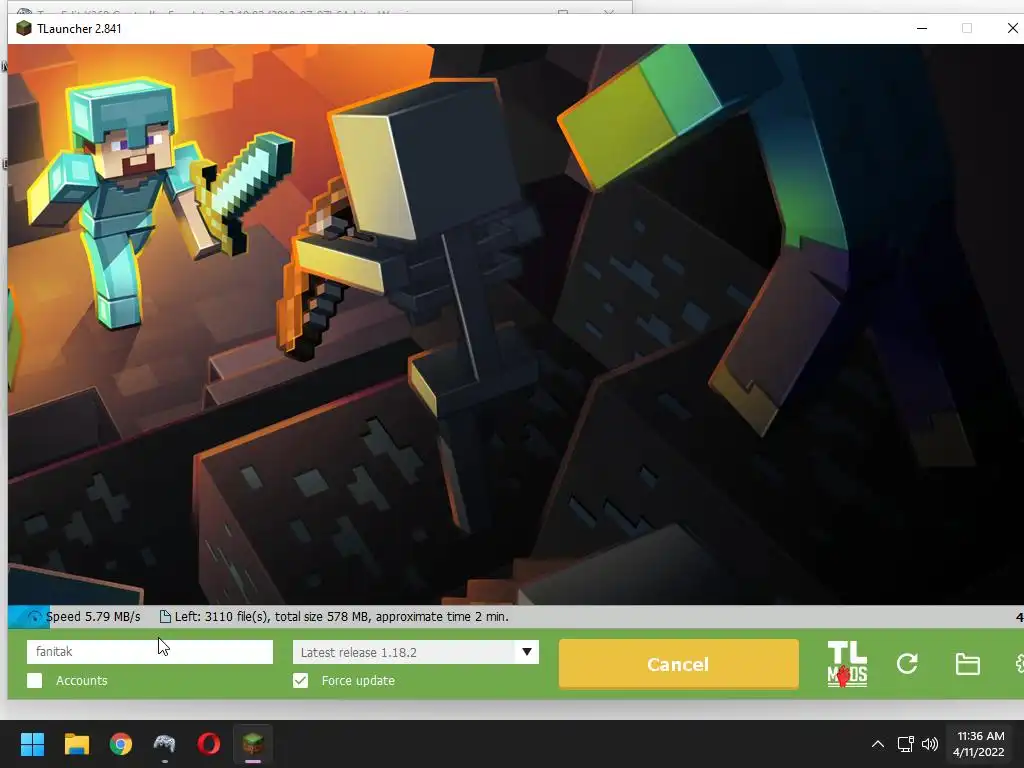Minimize the TLauncher window
1024x768 pixels.
click(x=922, y=28)
